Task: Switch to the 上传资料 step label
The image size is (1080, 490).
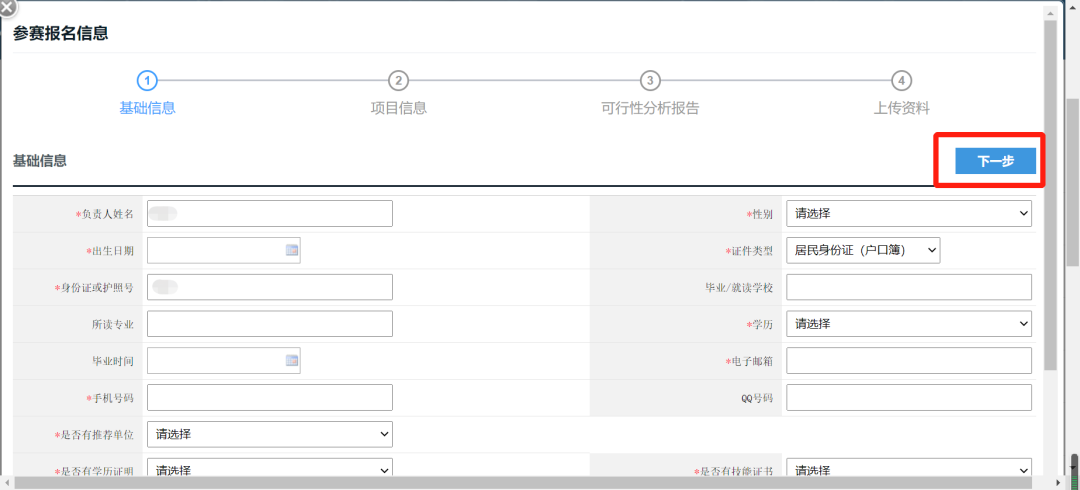Action: click(901, 108)
